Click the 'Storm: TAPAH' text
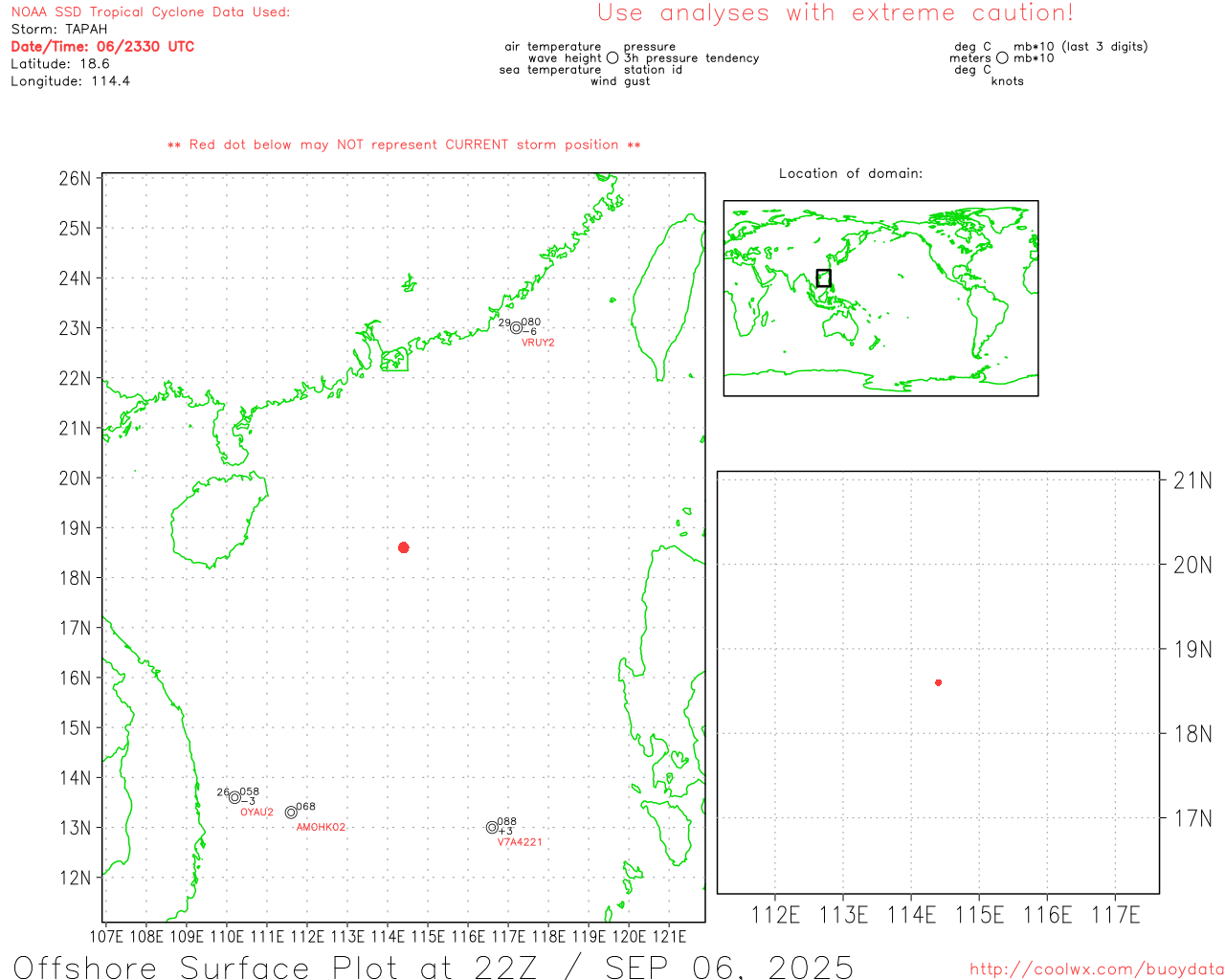This screenshot has width=1225, height=980. [x=59, y=30]
